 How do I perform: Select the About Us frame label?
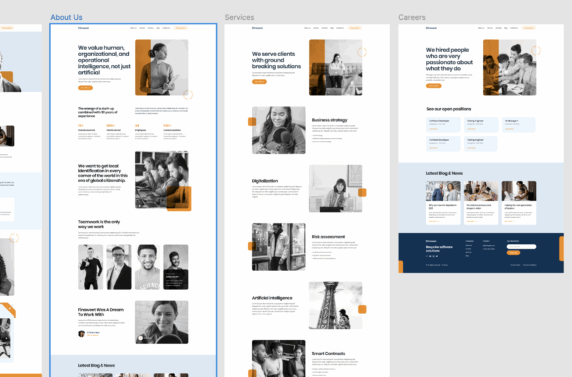[66, 17]
